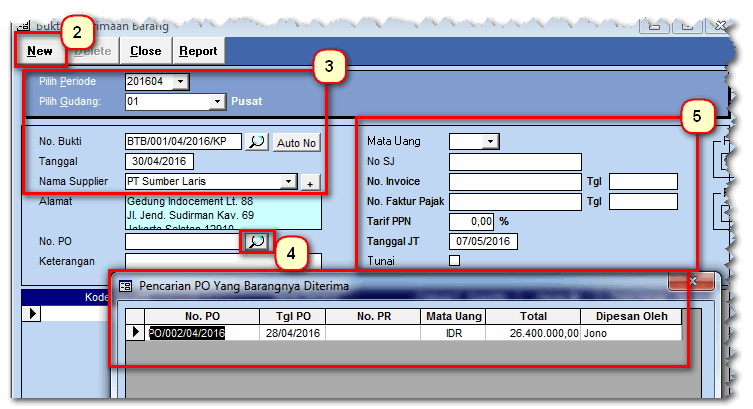Focus the No. Invoice input field
This screenshot has width=753, height=409.
click(x=515, y=182)
